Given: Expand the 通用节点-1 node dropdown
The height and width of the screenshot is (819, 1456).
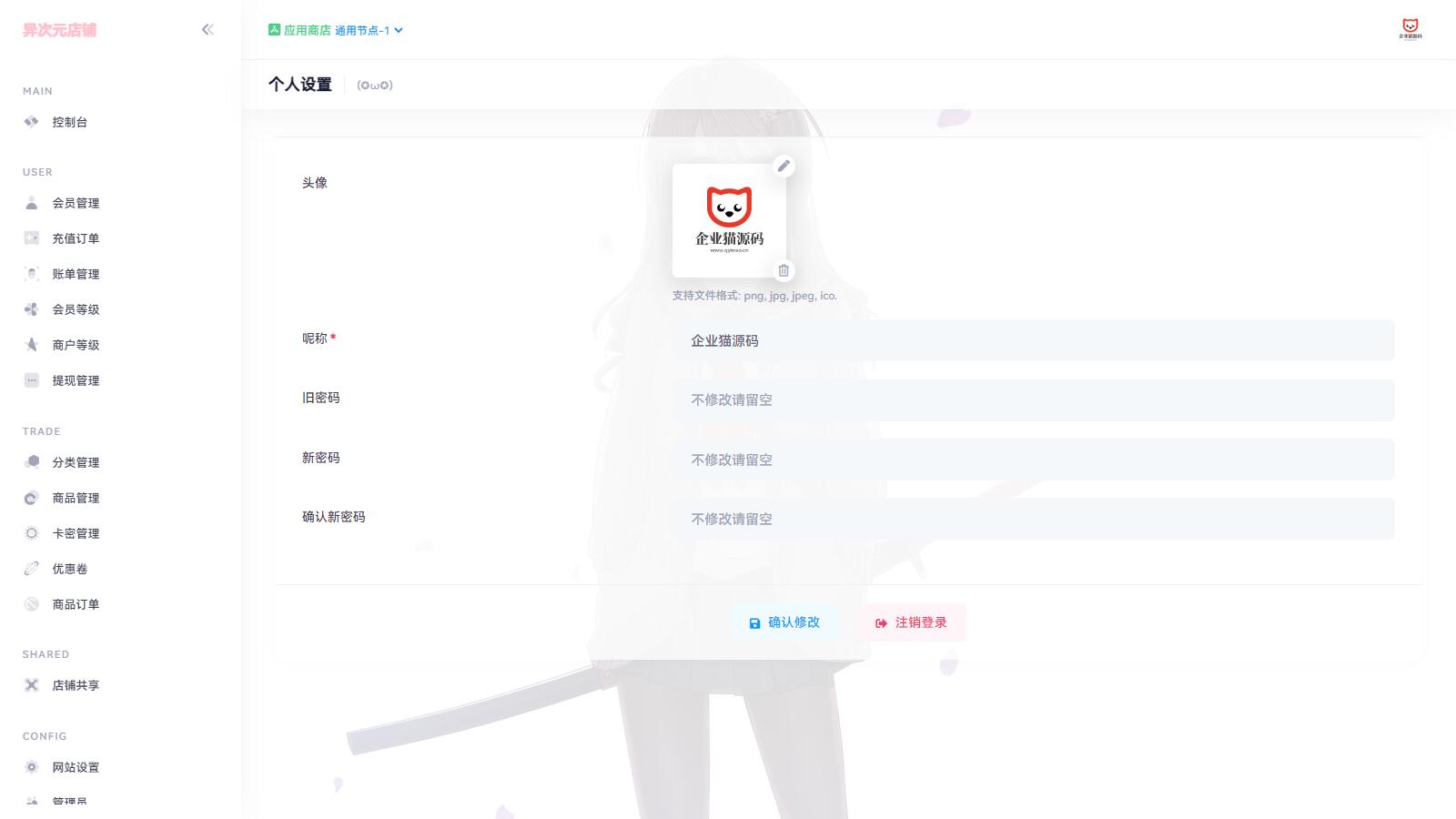Looking at the screenshot, I should coord(369,30).
